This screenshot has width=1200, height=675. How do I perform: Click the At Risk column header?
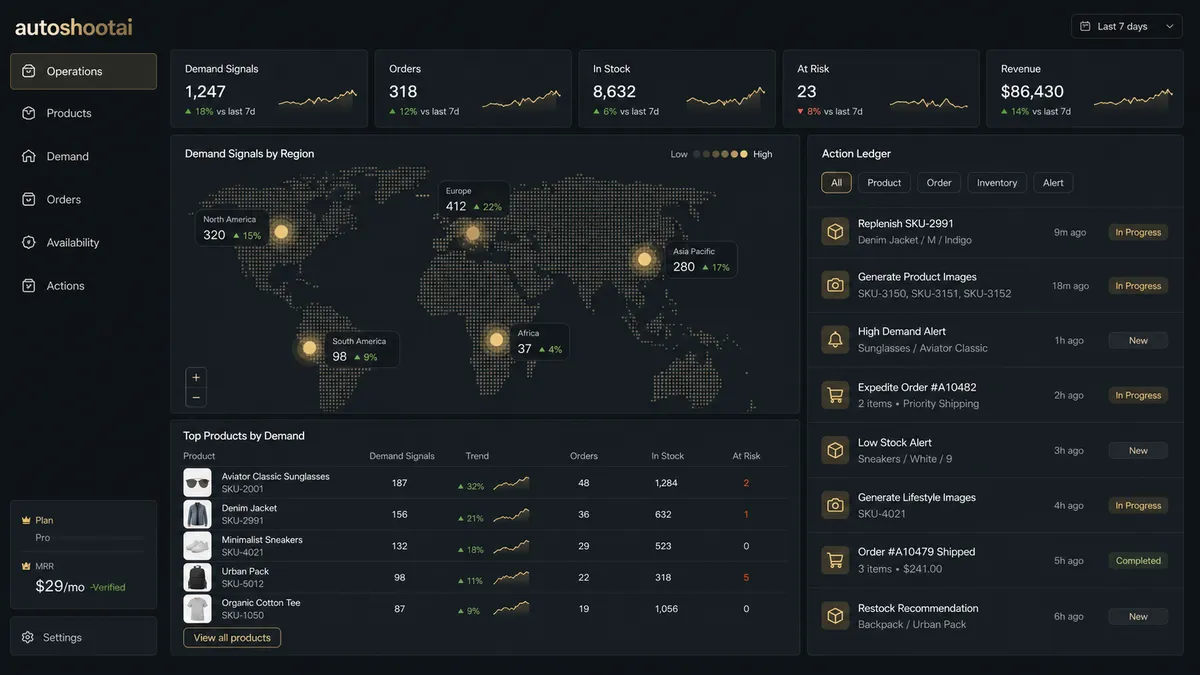click(746, 456)
